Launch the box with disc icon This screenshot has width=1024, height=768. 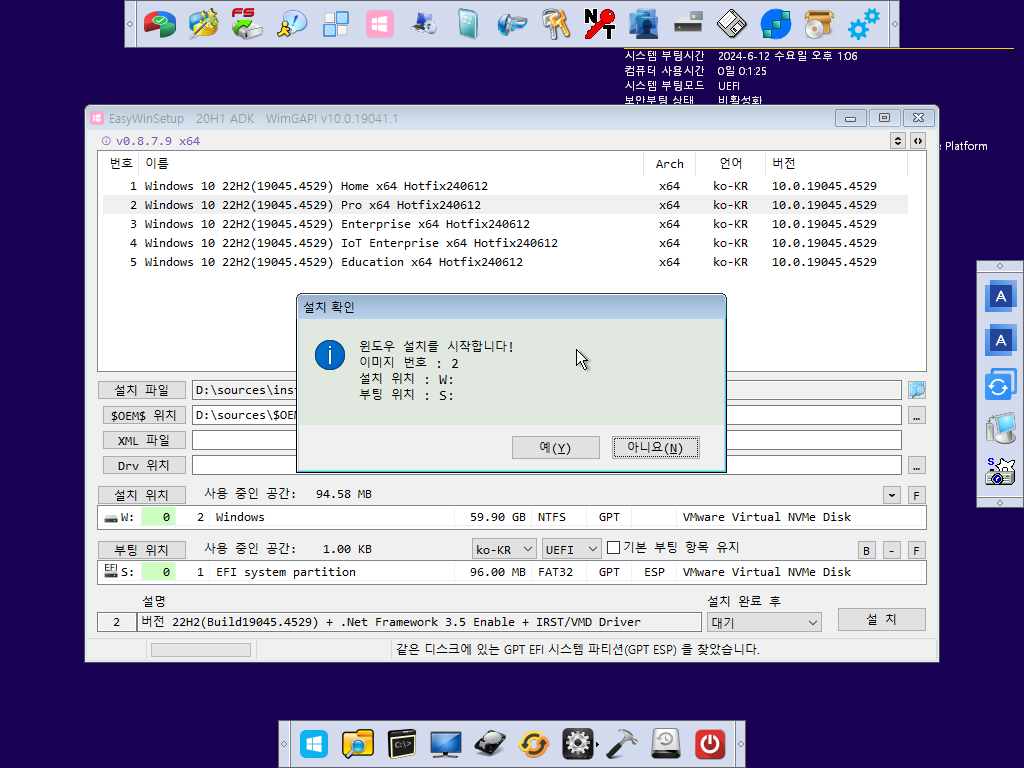click(x=819, y=24)
